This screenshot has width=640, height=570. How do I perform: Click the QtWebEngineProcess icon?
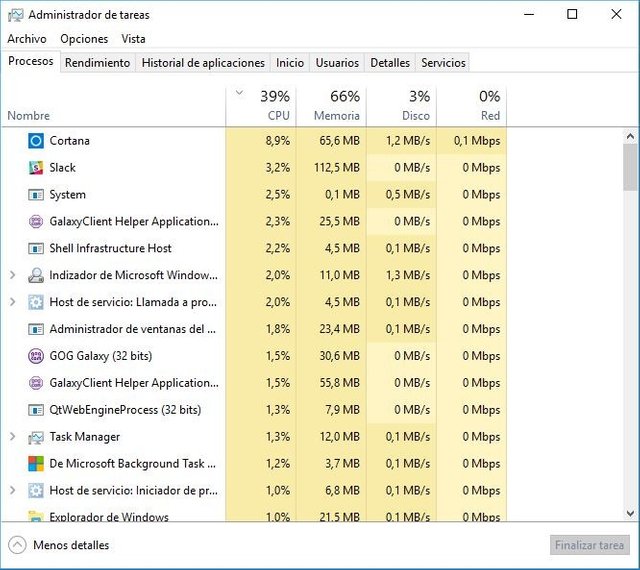point(36,410)
